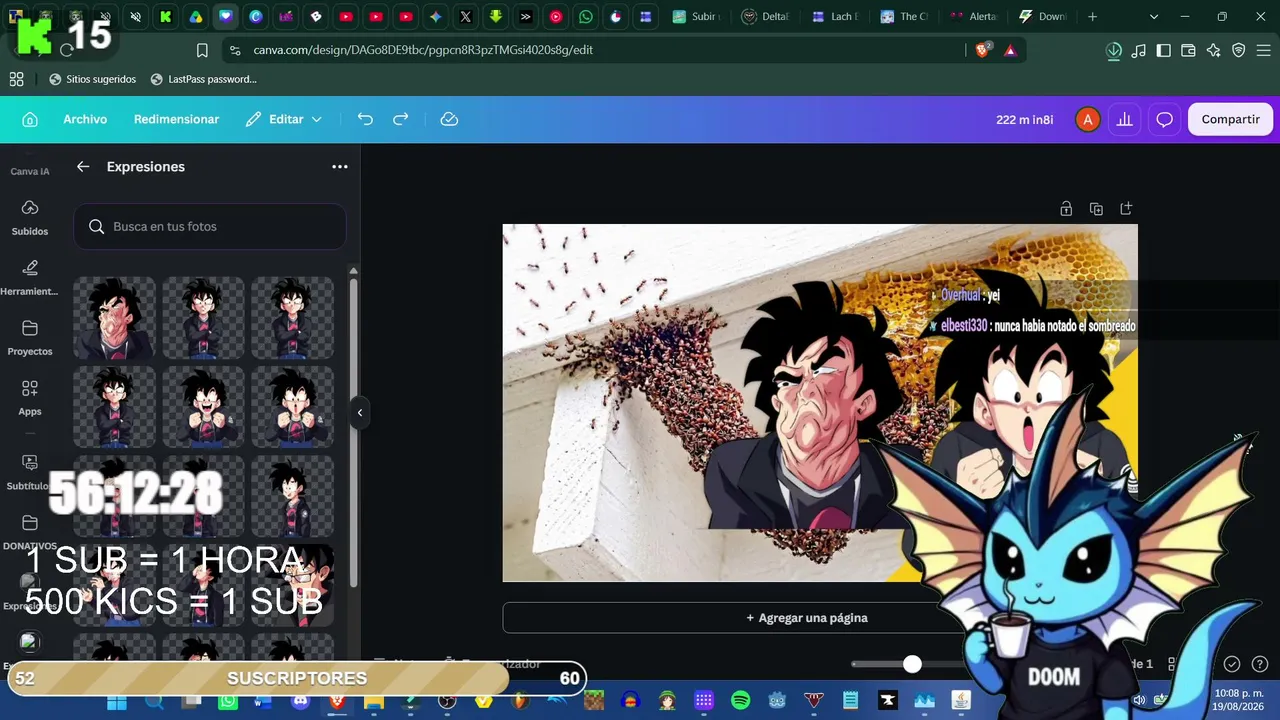This screenshot has width=1280, height=720.
Task: Open the comments speech bubble icon
Action: tap(1164, 119)
